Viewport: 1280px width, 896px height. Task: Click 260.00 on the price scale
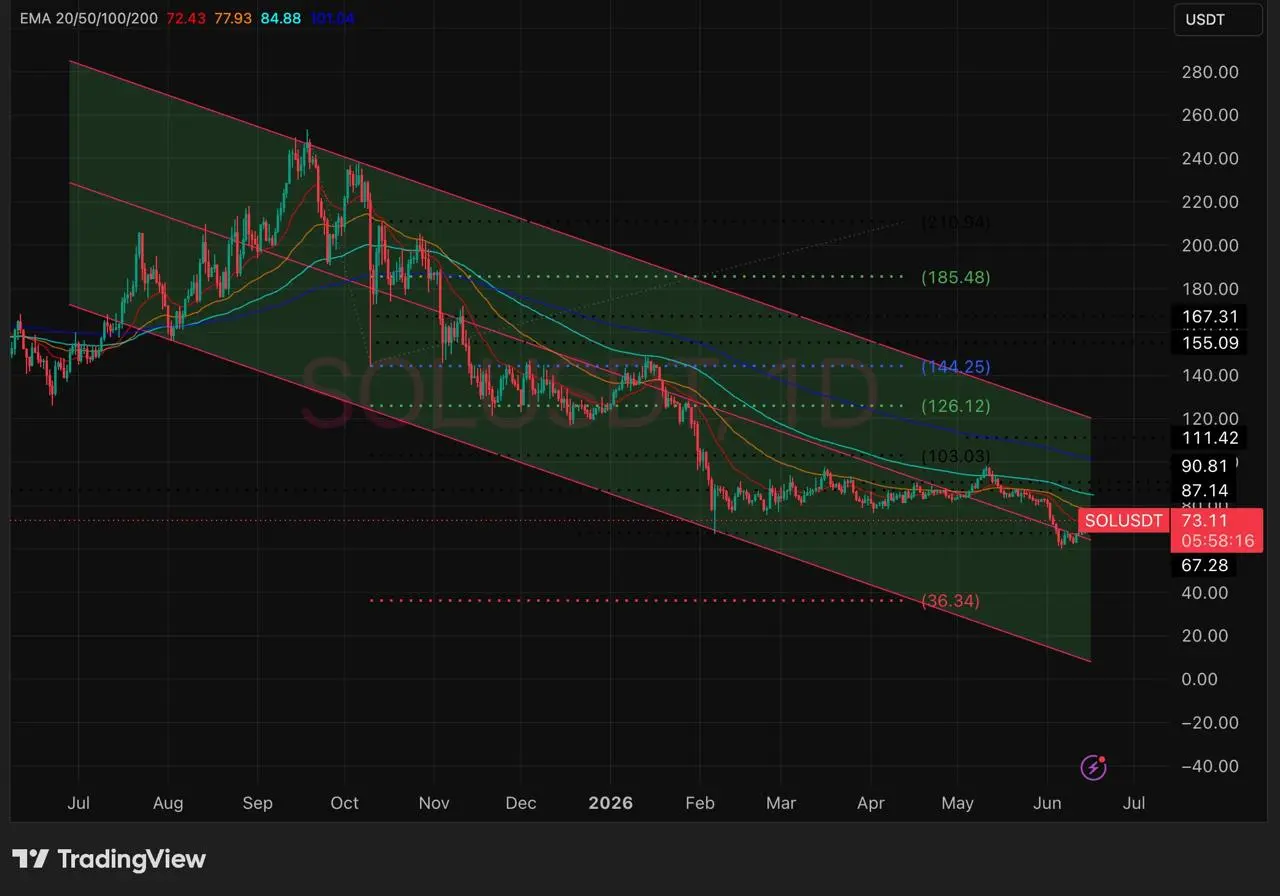click(1209, 115)
